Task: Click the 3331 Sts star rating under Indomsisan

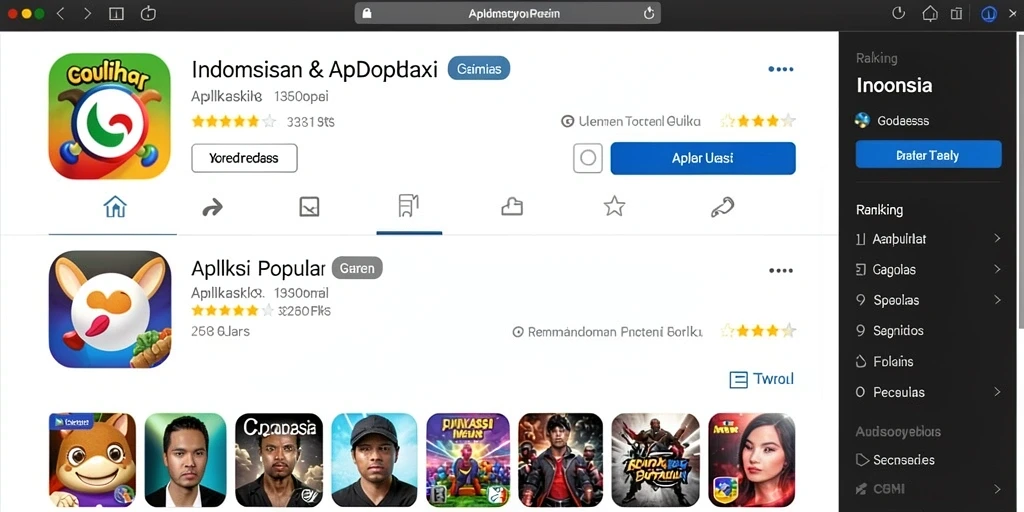Action: pos(234,121)
